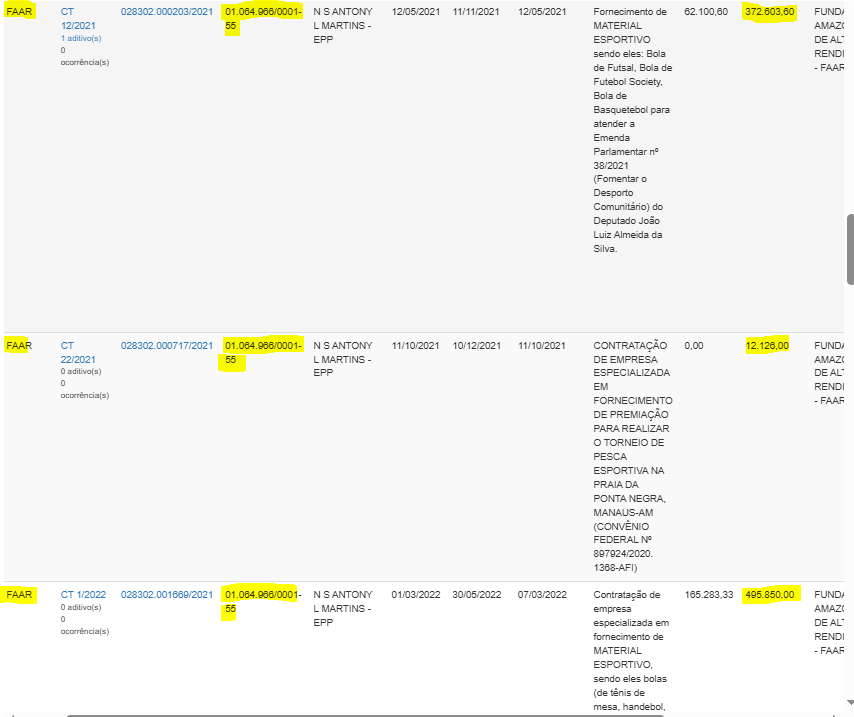Select the highlighted value 495.850,00
The image size is (854, 717).
[769, 594]
